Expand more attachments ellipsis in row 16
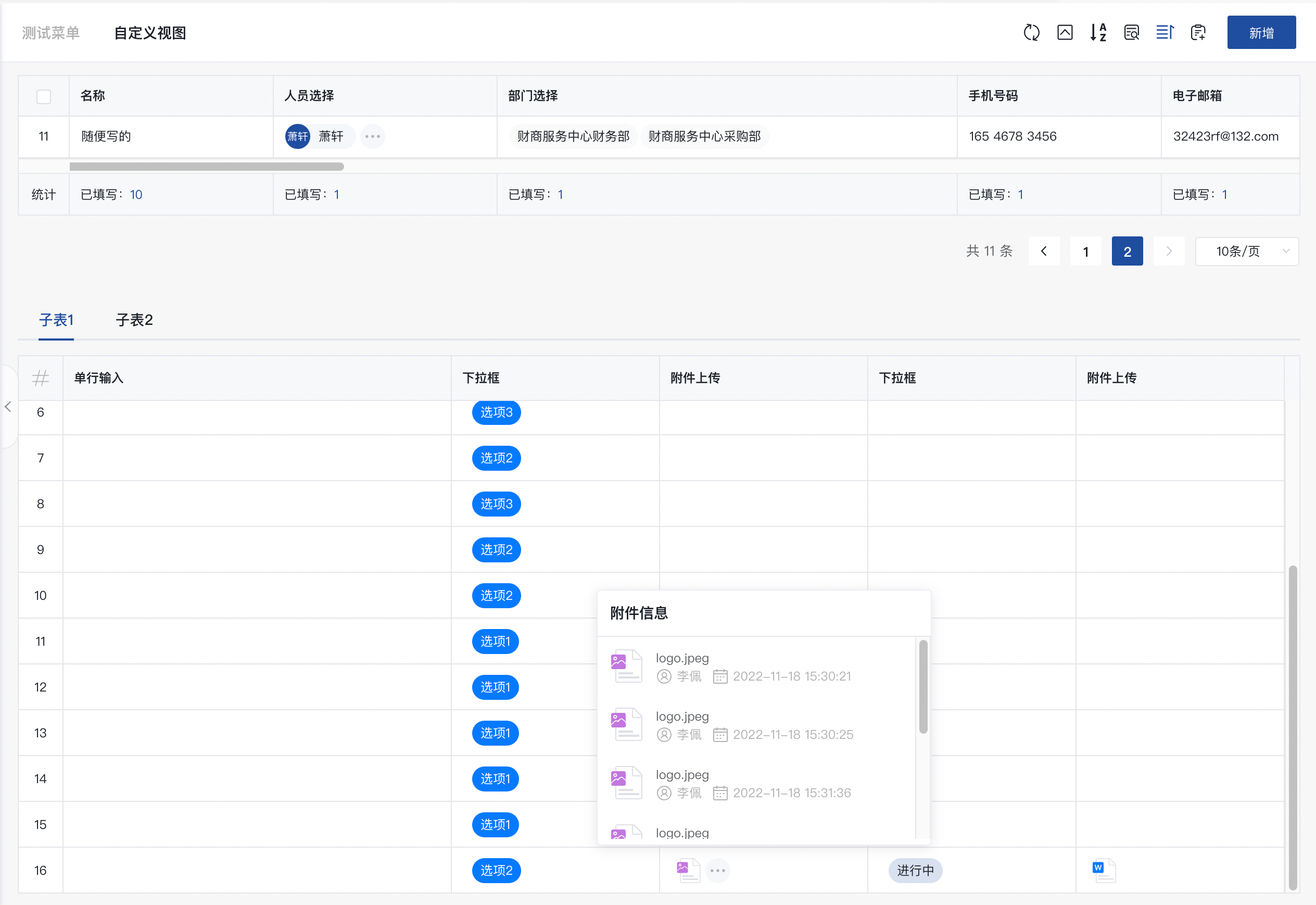Image resolution: width=1316 pixels, height=905 pixels. (x=717, y=871)
